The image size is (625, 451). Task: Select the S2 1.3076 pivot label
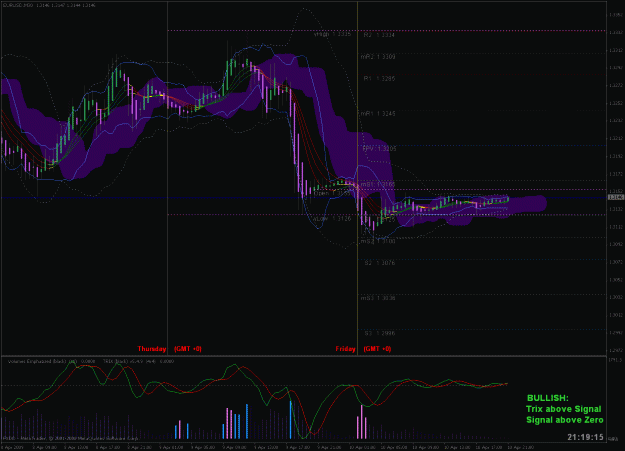pyautogui.click(x=379, y=263)
